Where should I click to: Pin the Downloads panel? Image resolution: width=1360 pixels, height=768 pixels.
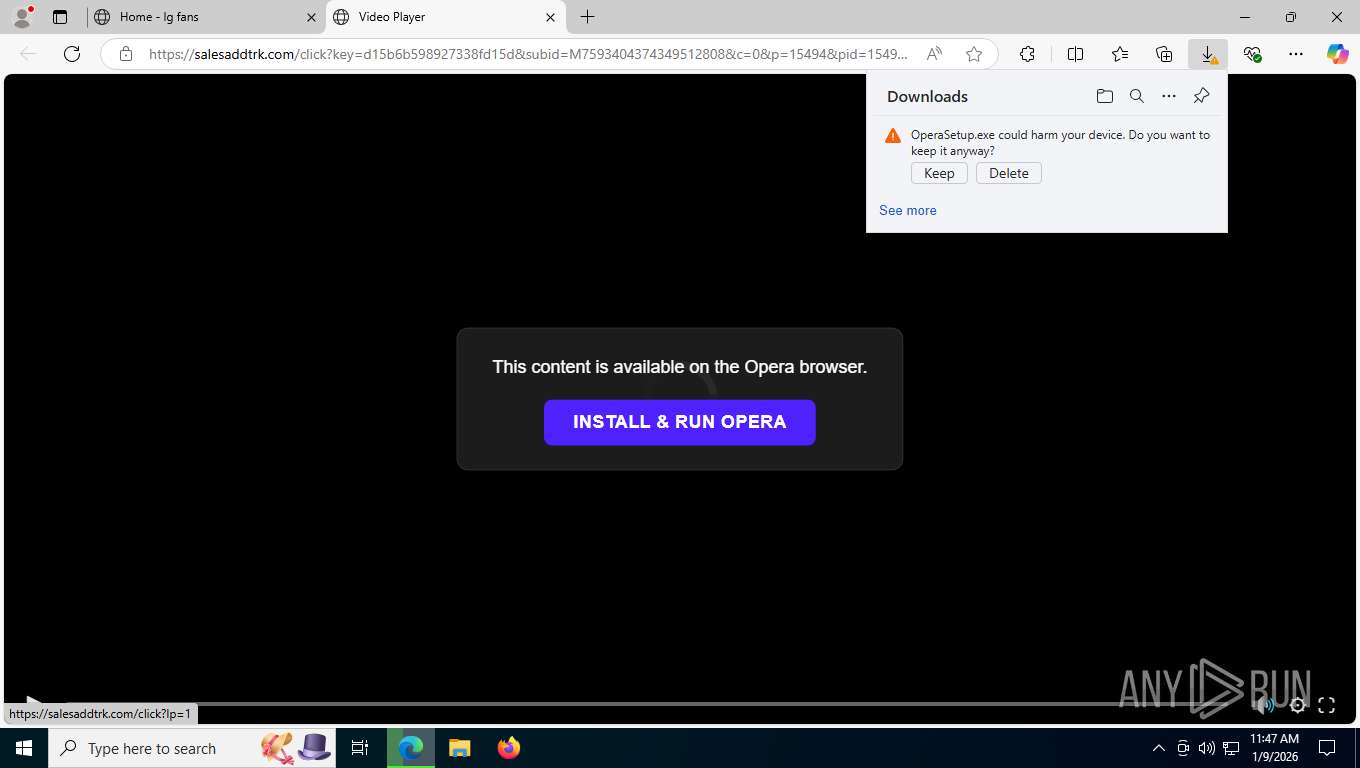tap(1202, 96)
